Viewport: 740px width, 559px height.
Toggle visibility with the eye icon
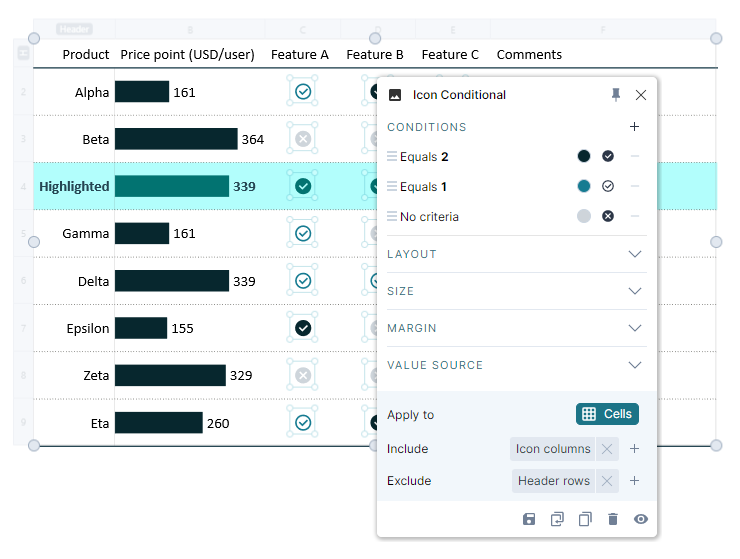[x=641, y=519]
